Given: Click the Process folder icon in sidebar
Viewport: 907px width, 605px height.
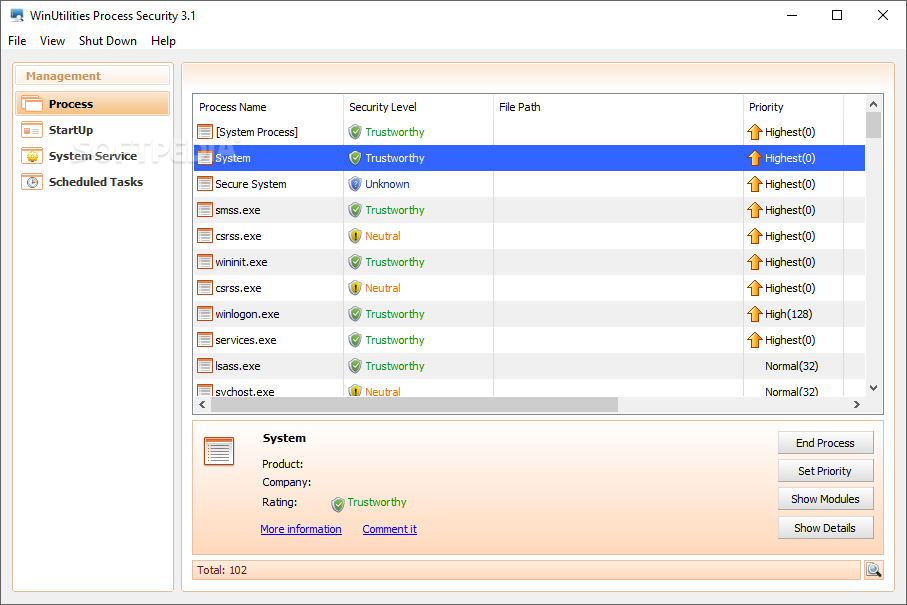Looking at the screenshot, I should pos(32,104).
